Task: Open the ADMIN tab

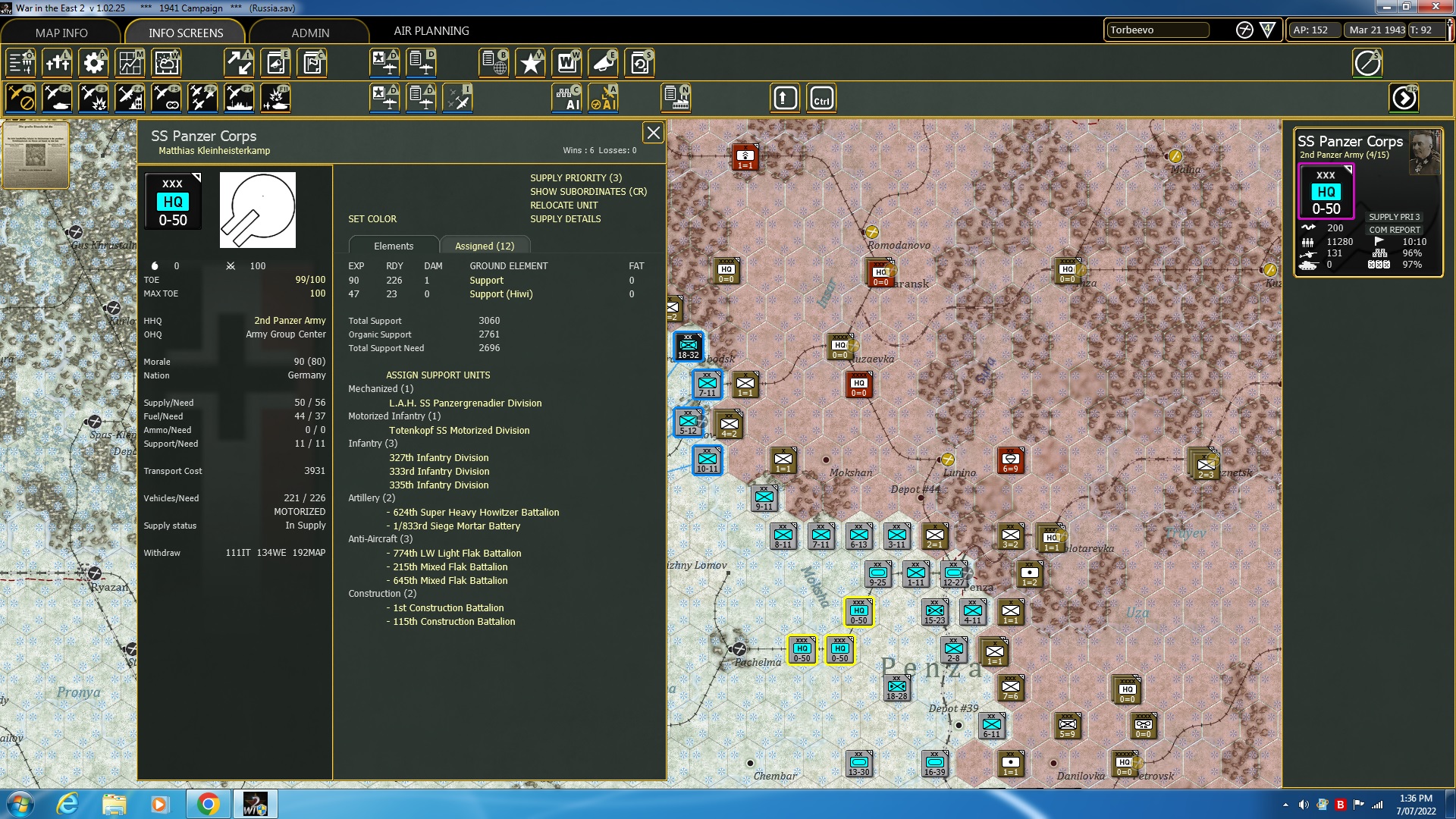Action: coord(310,33)
